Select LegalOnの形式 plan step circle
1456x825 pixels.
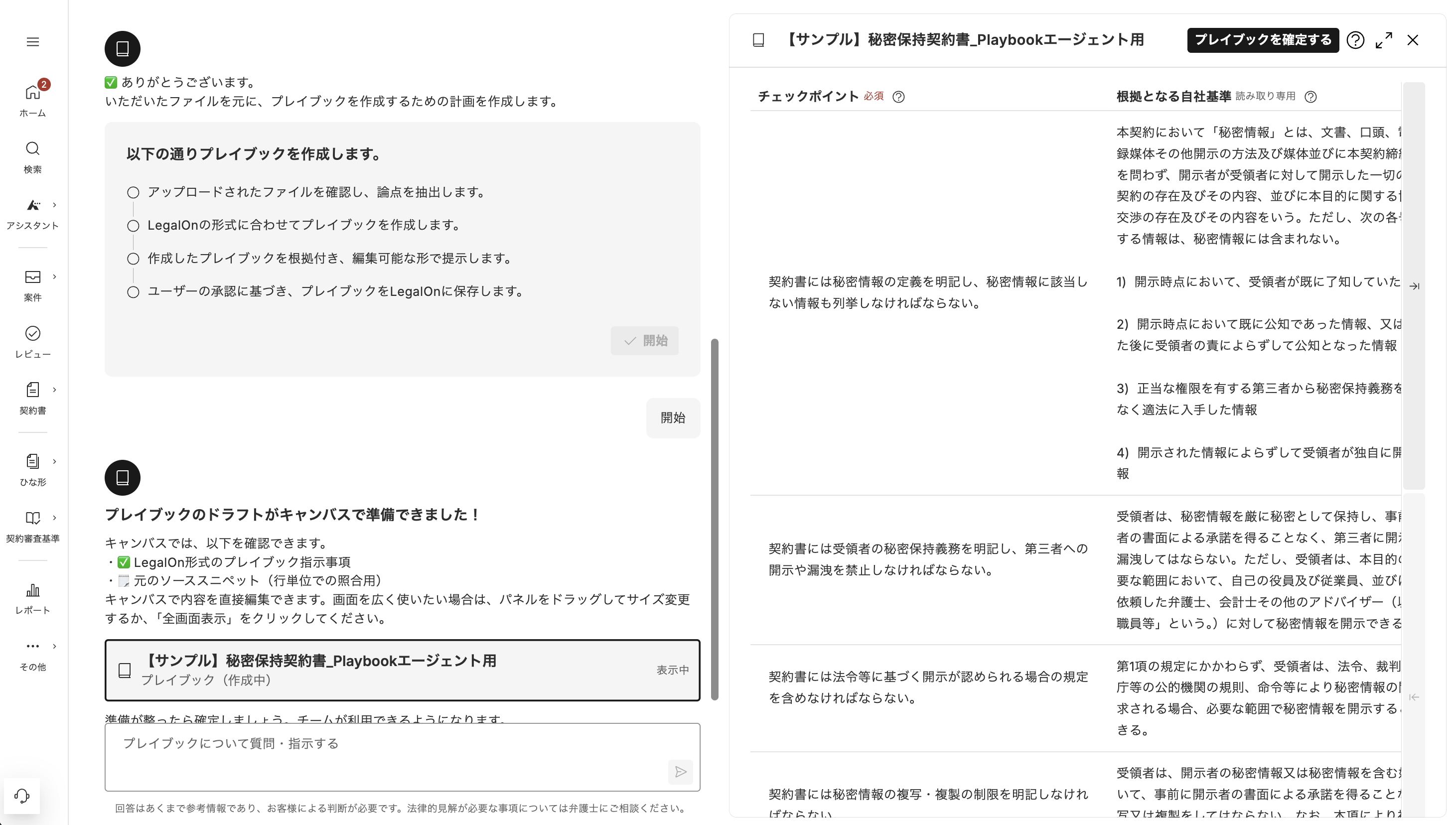click(x=133, y=226)
